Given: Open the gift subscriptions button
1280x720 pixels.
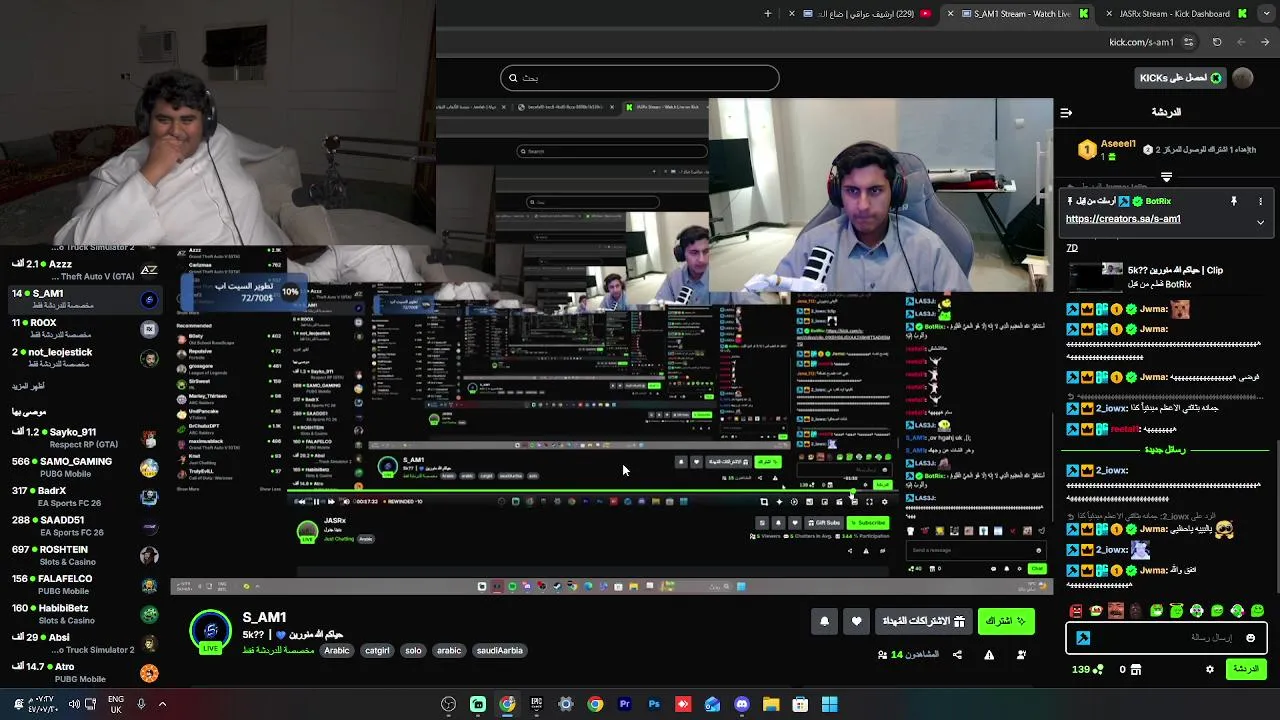Looking at the screenshot, I should pos(923,621).
